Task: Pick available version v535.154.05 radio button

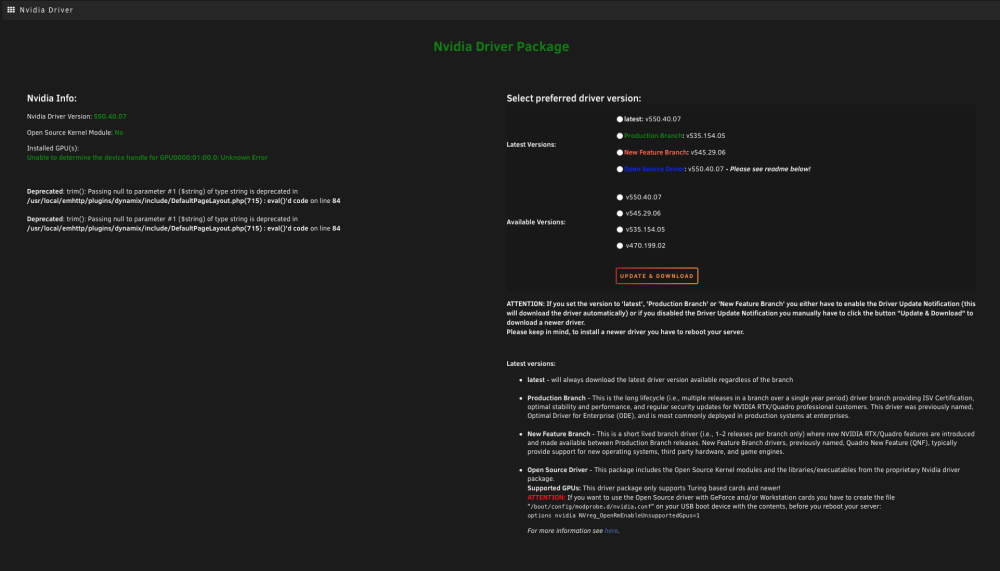Action: [619, 229]
